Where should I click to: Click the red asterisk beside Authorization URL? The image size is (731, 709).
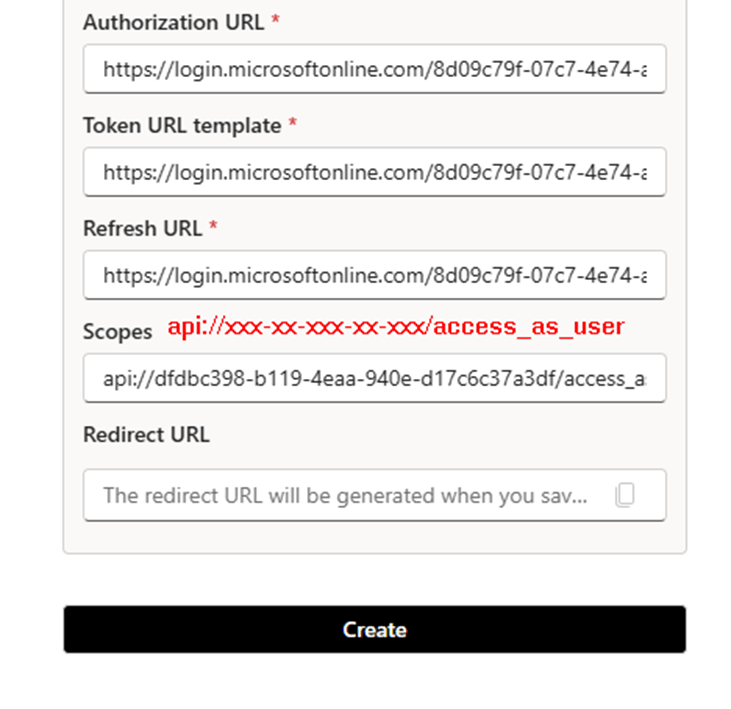tap(275, 21)
